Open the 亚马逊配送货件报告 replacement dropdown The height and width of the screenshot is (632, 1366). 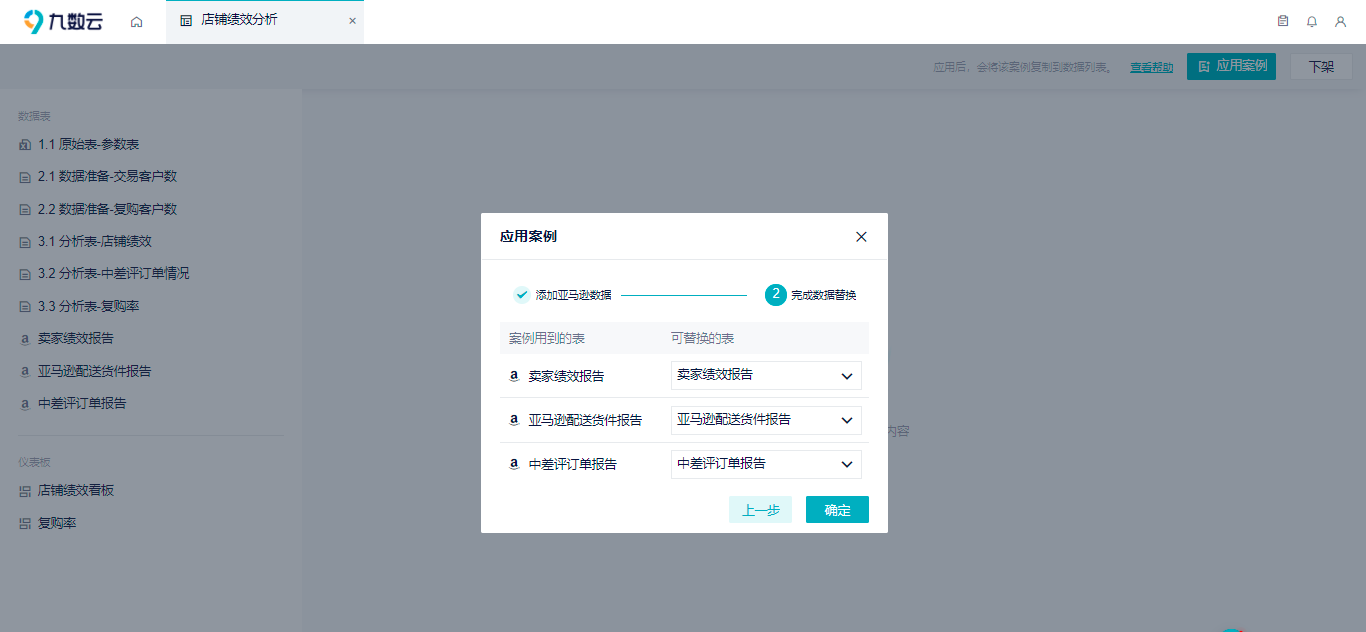point(766,420)
